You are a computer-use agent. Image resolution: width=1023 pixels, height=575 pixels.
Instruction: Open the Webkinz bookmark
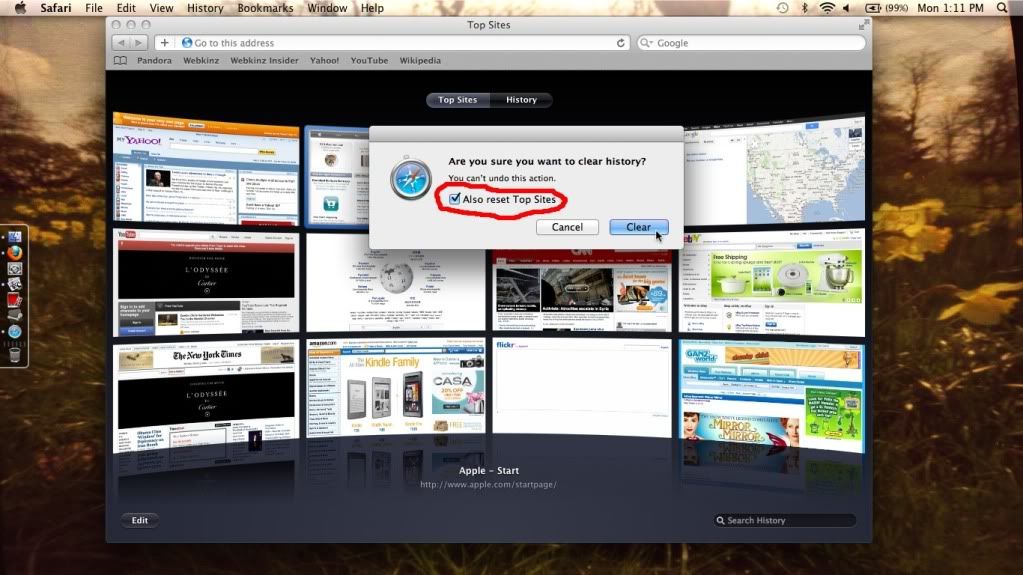[x=201, y=60]
